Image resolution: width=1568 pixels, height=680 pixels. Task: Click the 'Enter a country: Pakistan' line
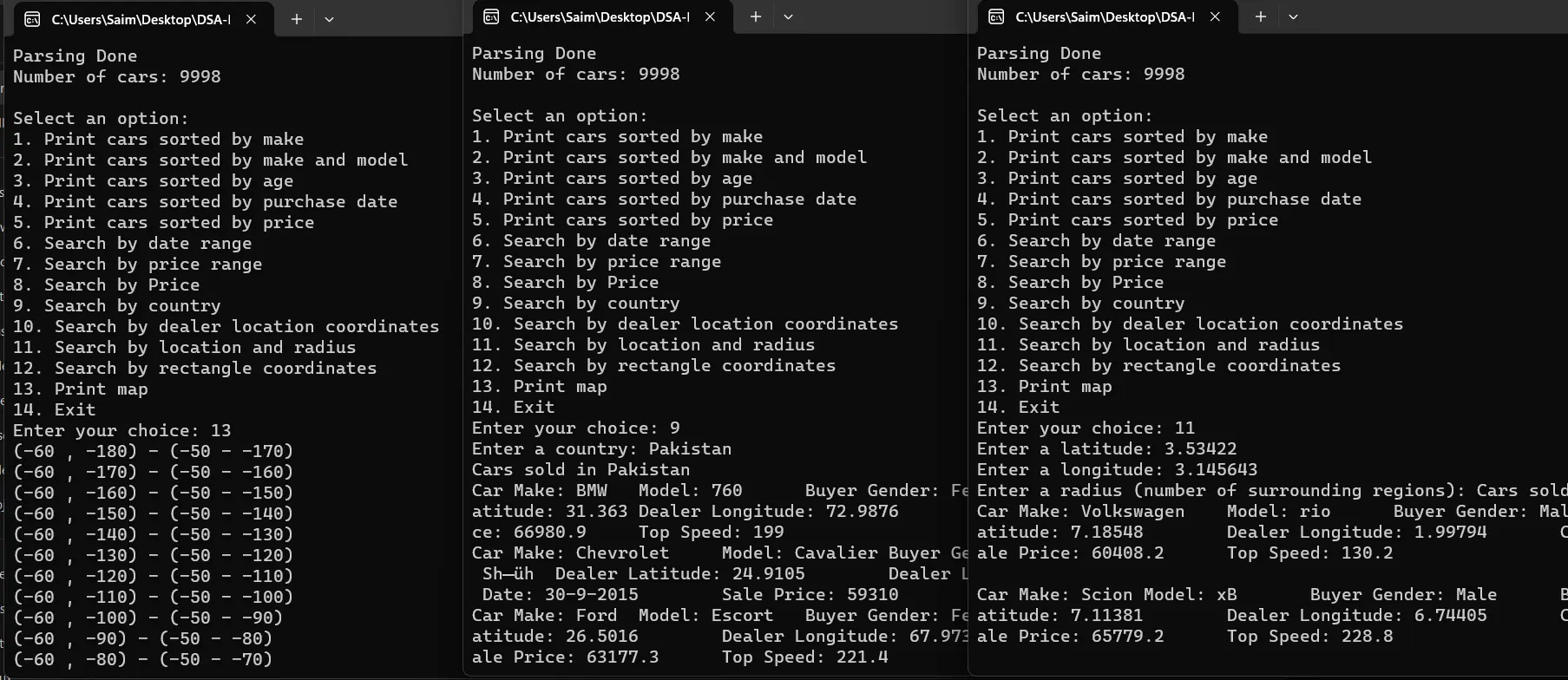[x=601, y=449]
